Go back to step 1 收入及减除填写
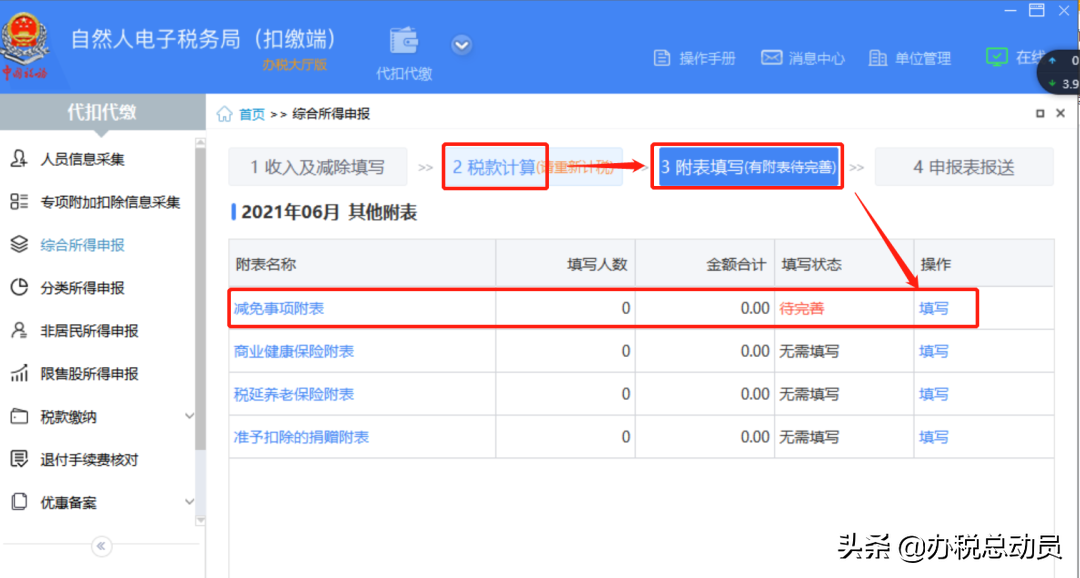Viewport: 1080px width, 578px height. coord(318,166)
